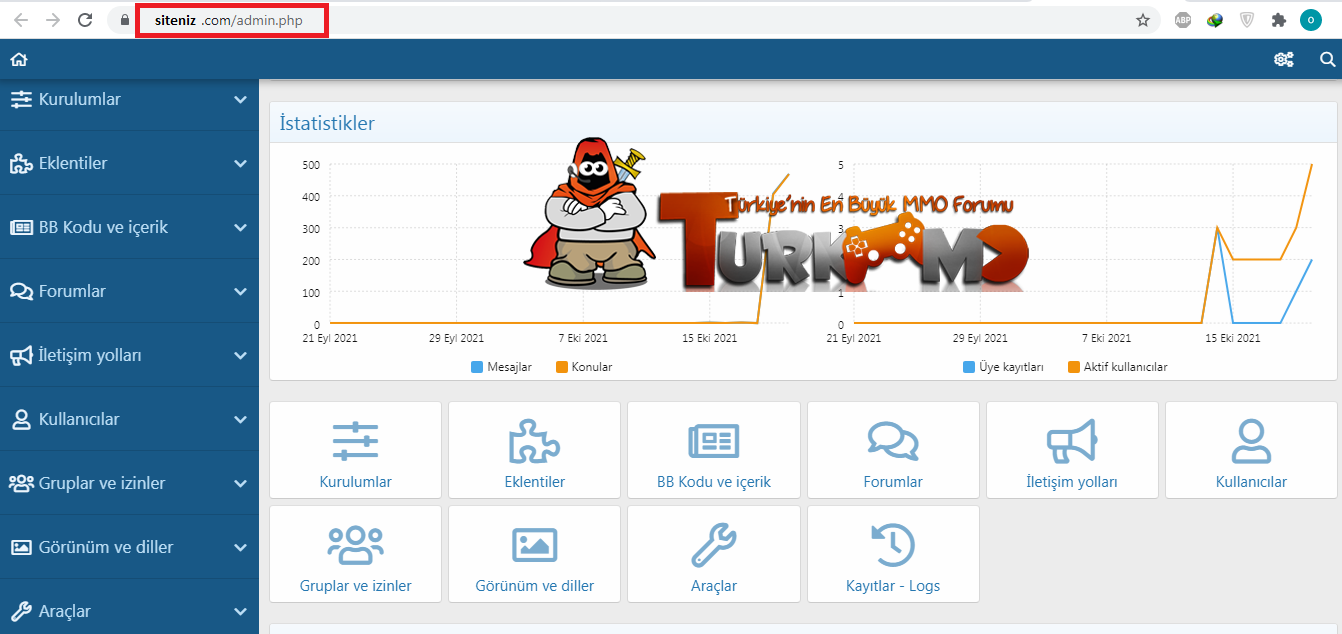This screenshot has height=634, width=1342.
Task: Go to the admin home icon
Action: click(18, 60)
